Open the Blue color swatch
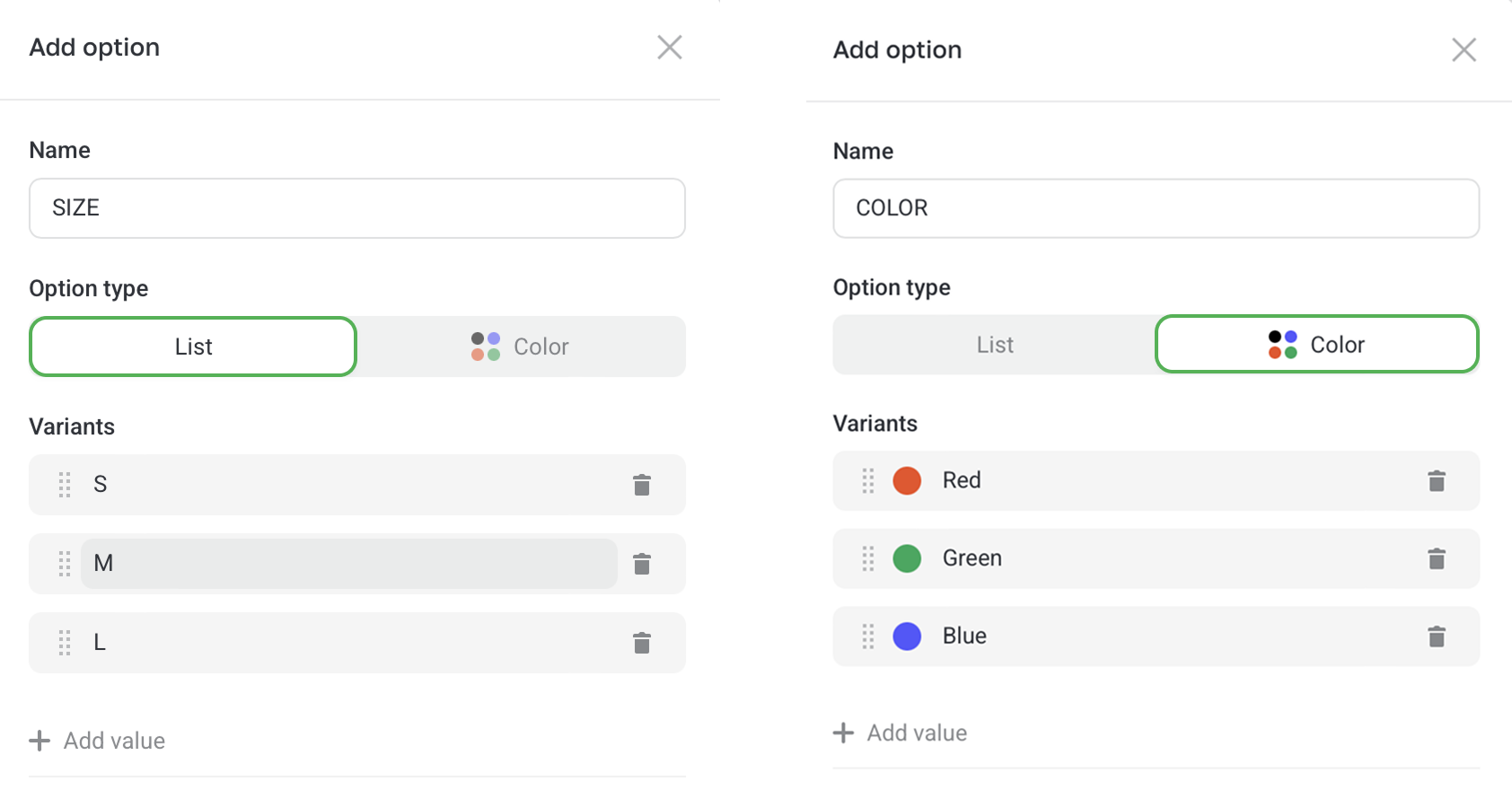Image resolution: width=1512 pixels, height=790 pixels. [907, 636]
